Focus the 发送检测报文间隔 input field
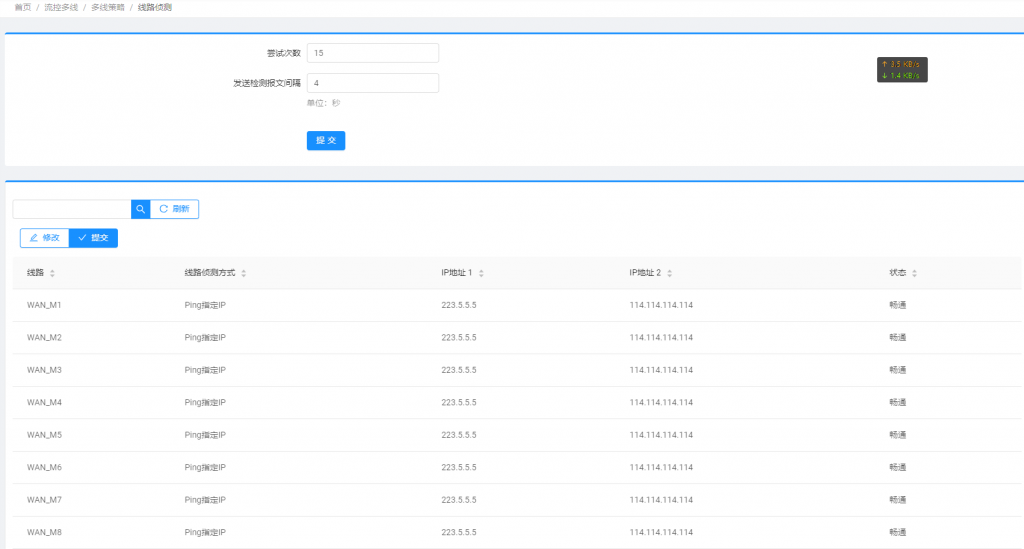 tap(373, 83)
